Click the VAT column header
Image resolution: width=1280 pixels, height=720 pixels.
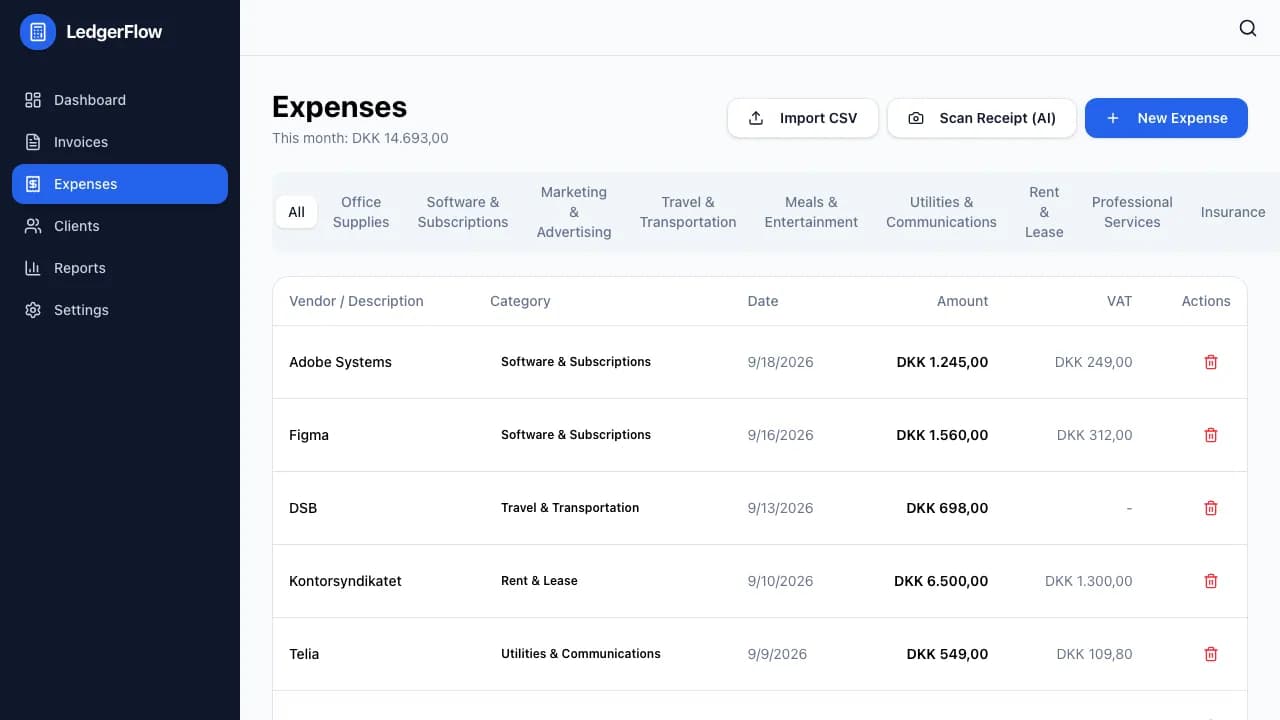[x=1120, y=301]
